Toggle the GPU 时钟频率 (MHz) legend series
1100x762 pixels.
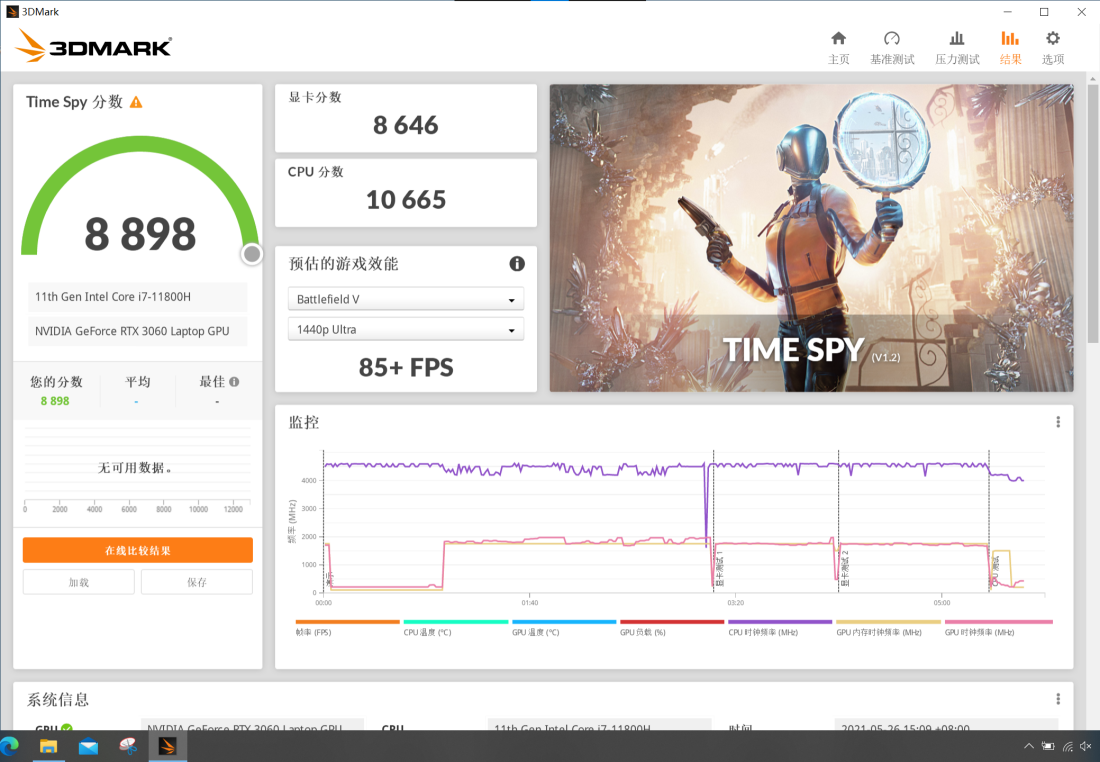[998, 627]
